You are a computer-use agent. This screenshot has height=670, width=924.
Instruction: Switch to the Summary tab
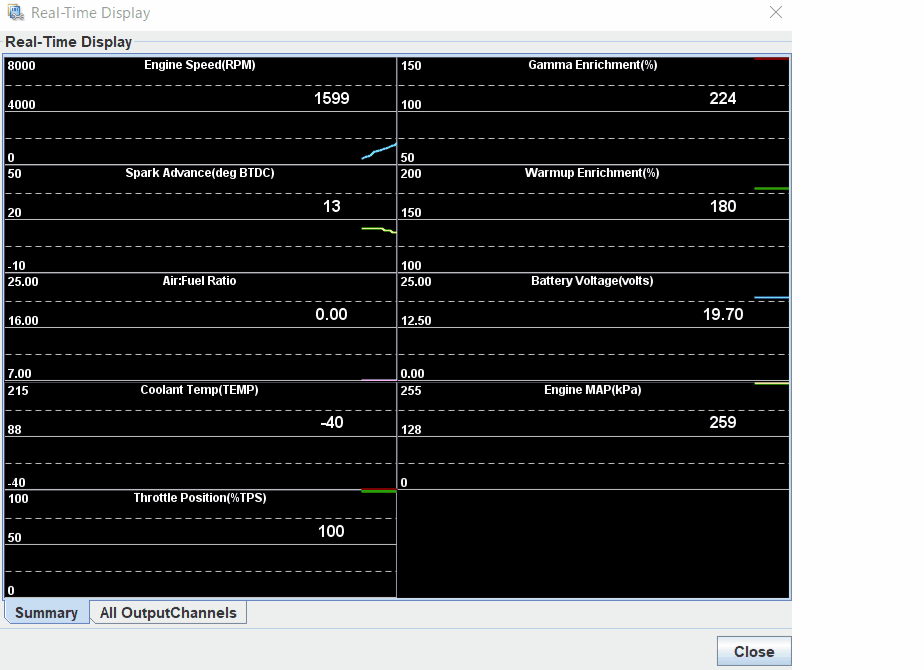(x=46, y=612)
